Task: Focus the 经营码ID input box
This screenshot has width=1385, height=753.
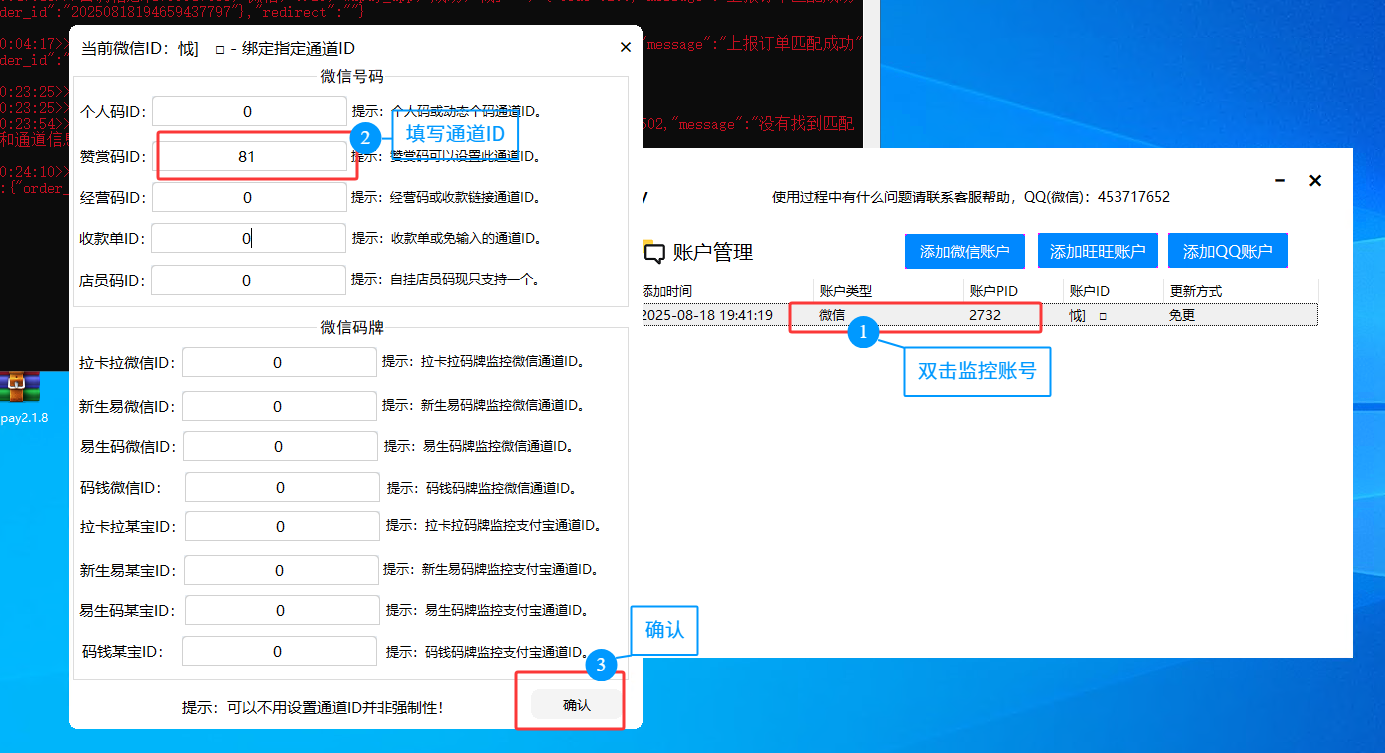Action: tap(248, 198)
